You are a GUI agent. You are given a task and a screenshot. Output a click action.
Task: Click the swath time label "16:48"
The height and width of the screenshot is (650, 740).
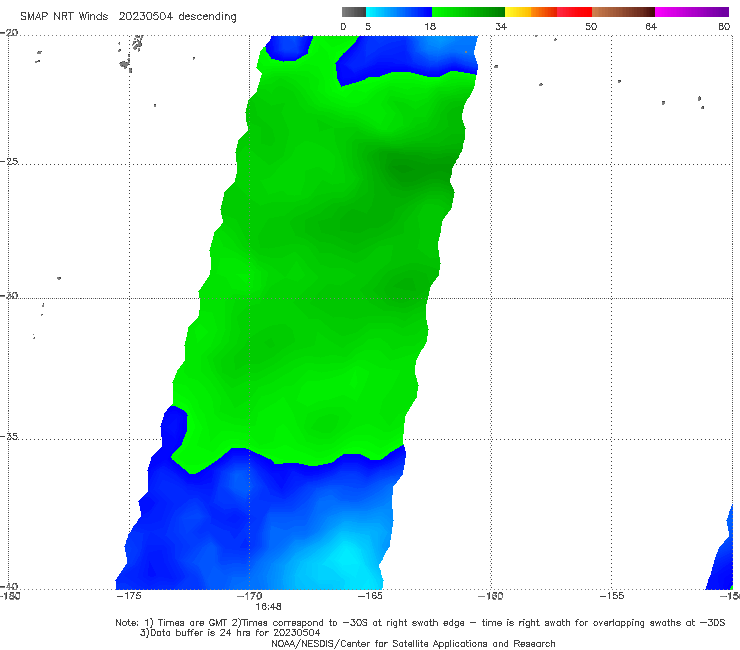[269, 606]
